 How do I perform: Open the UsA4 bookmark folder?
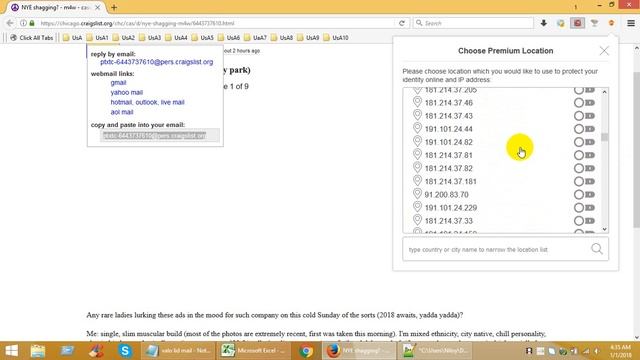pos(177,38)
